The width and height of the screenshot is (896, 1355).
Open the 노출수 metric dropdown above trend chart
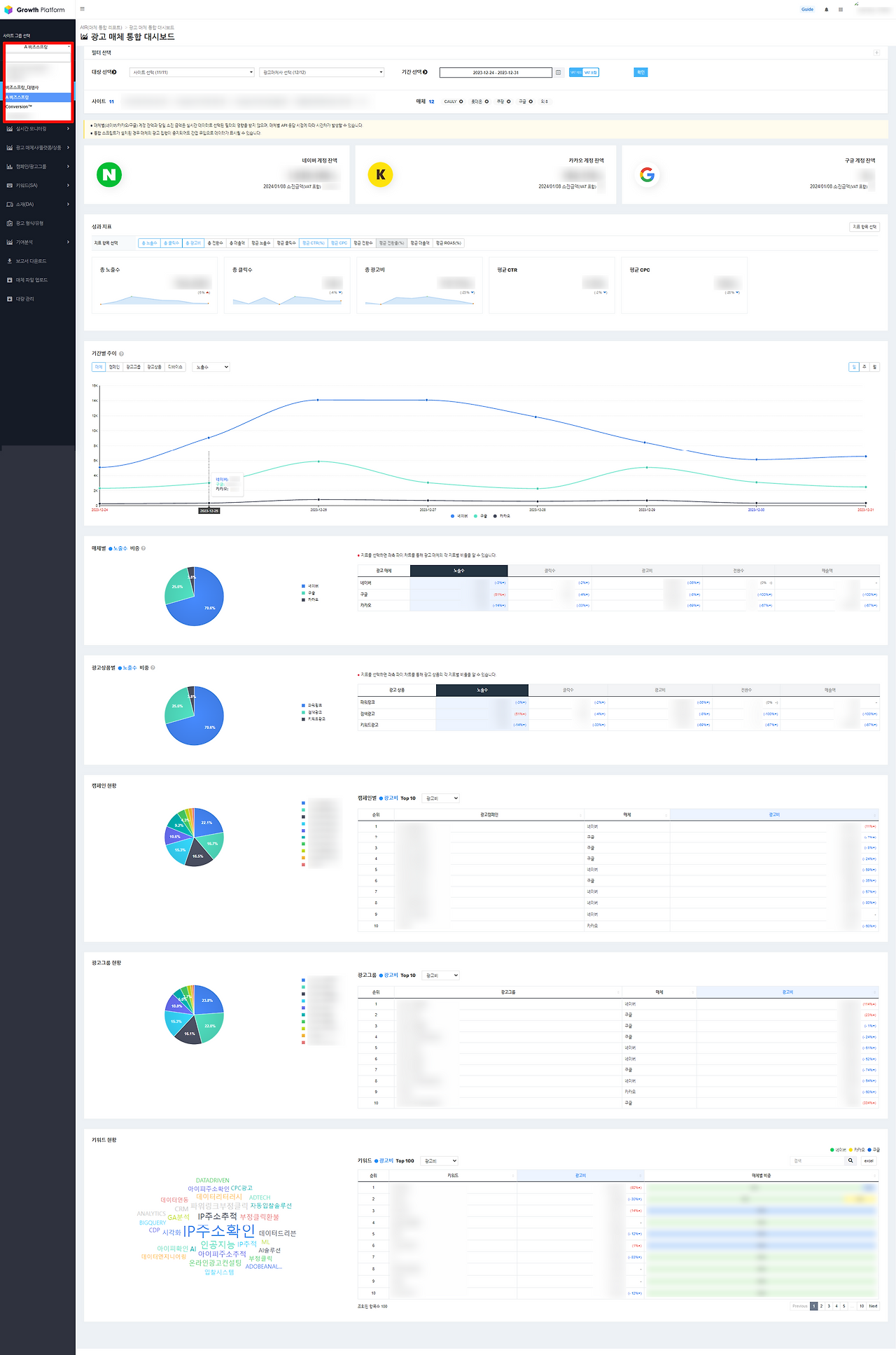(211, 367)
